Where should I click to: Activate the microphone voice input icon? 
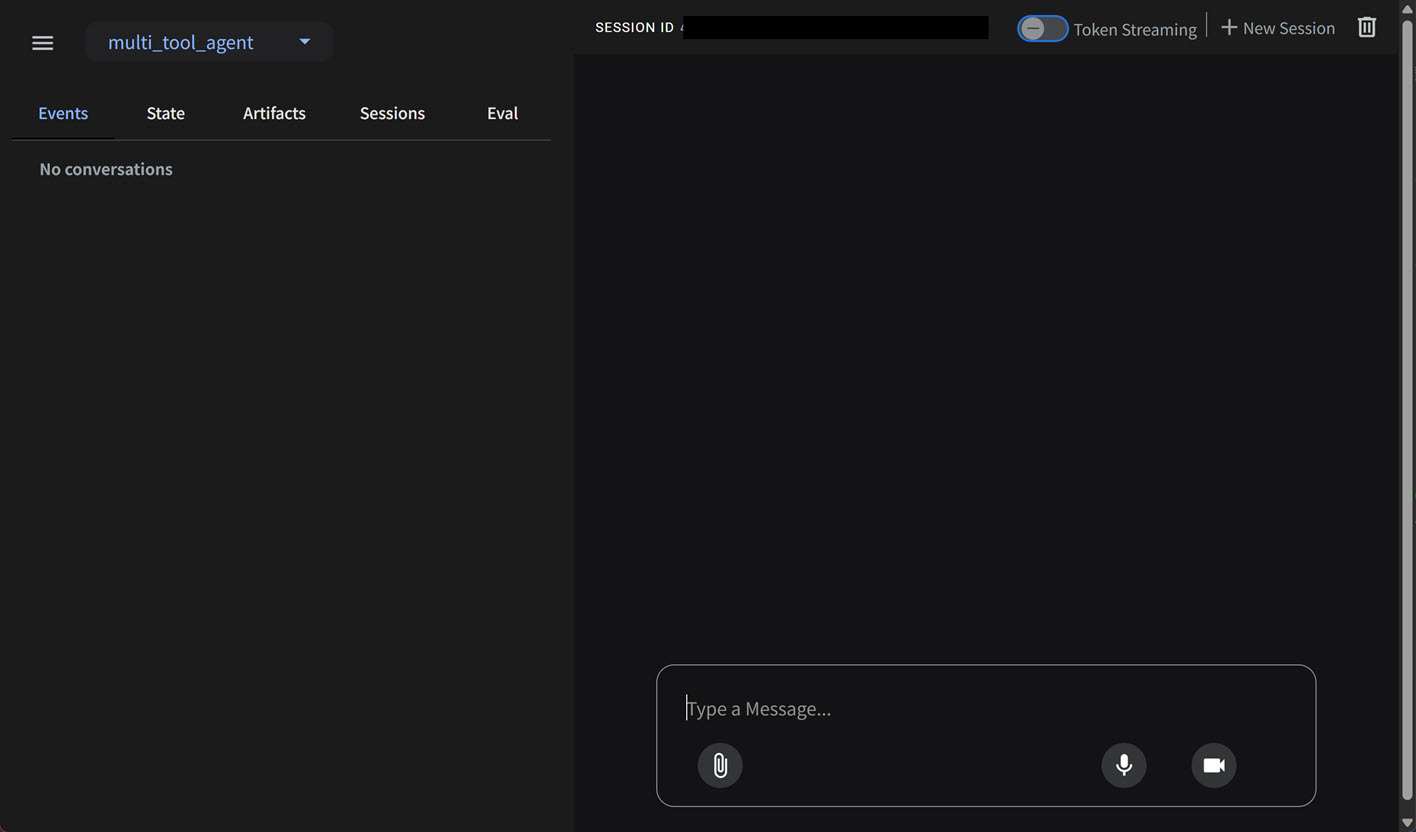pyautogui.click(x=1123, y=764)
